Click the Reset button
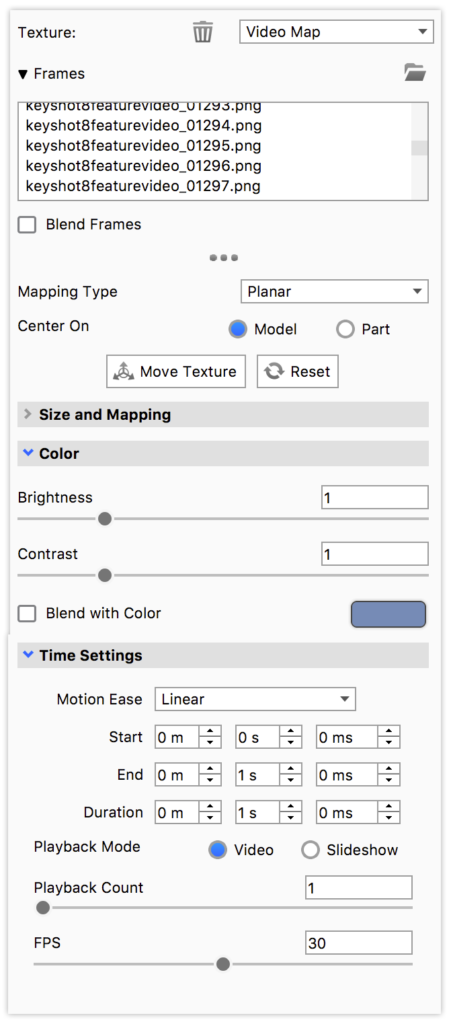 [x=298, y=372]
